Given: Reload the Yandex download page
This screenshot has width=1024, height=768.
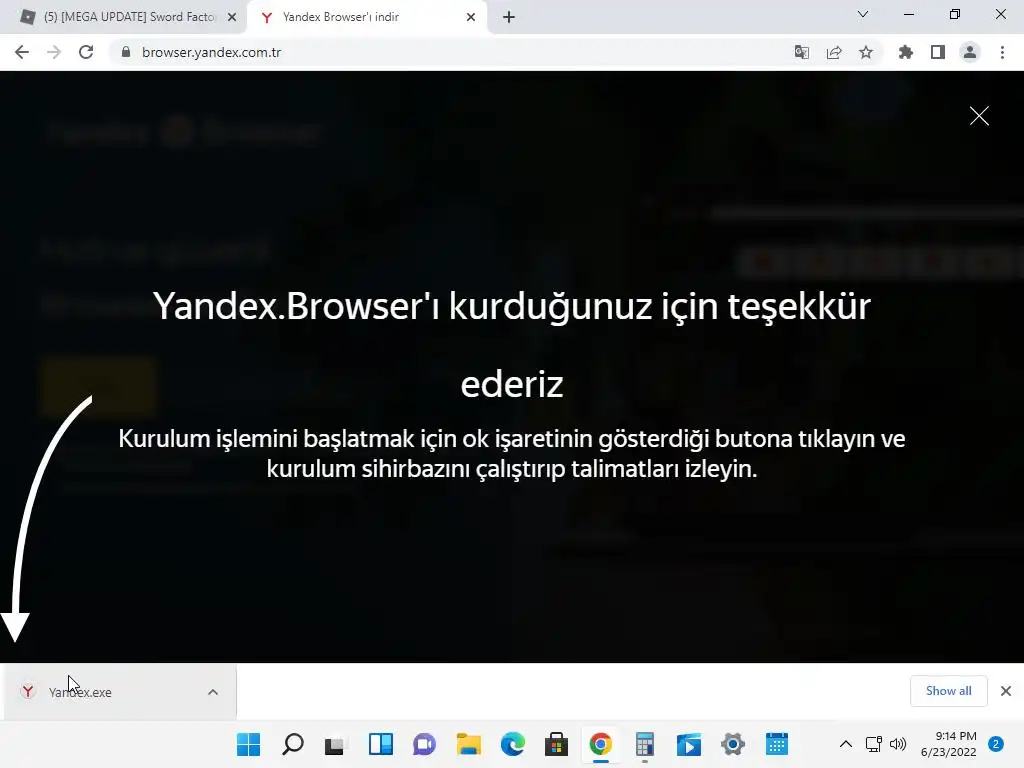Looking at the screenshot, I should (86, 52).
